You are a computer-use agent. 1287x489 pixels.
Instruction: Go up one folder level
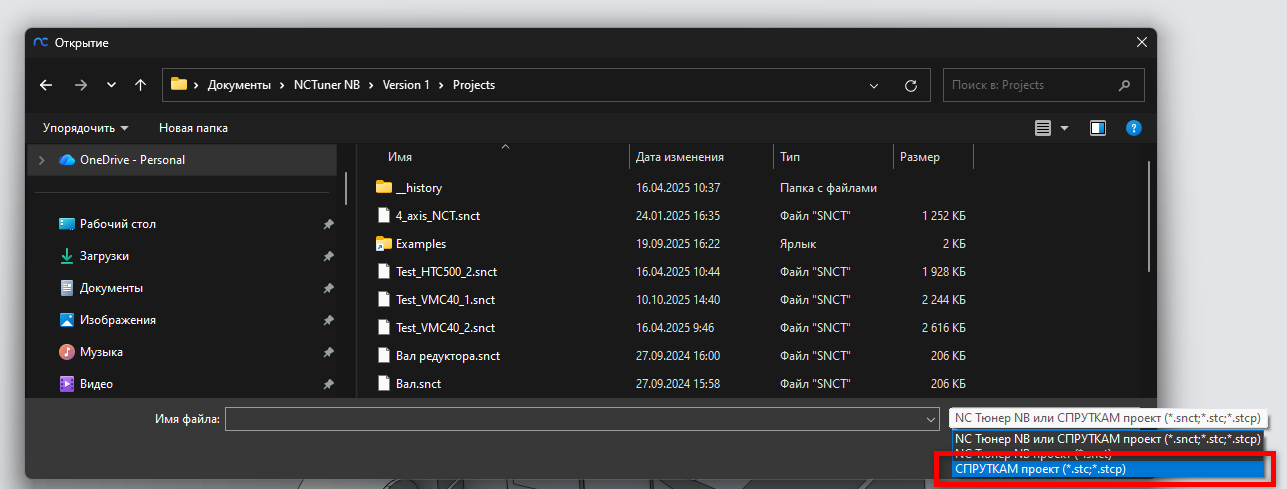point(141,86)
